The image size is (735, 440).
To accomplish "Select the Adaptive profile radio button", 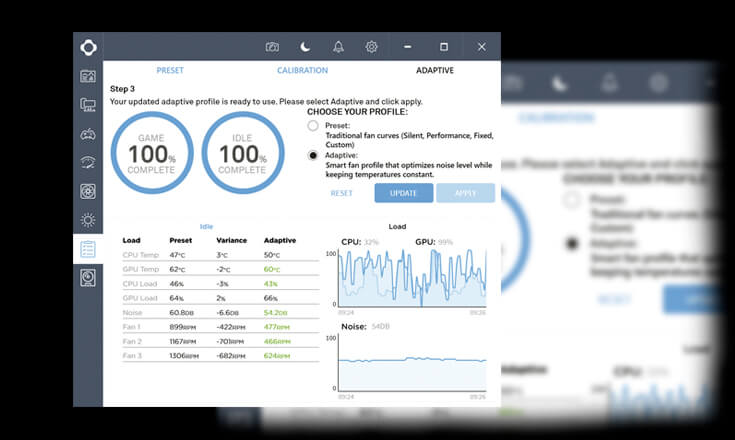I will (313, 155).
